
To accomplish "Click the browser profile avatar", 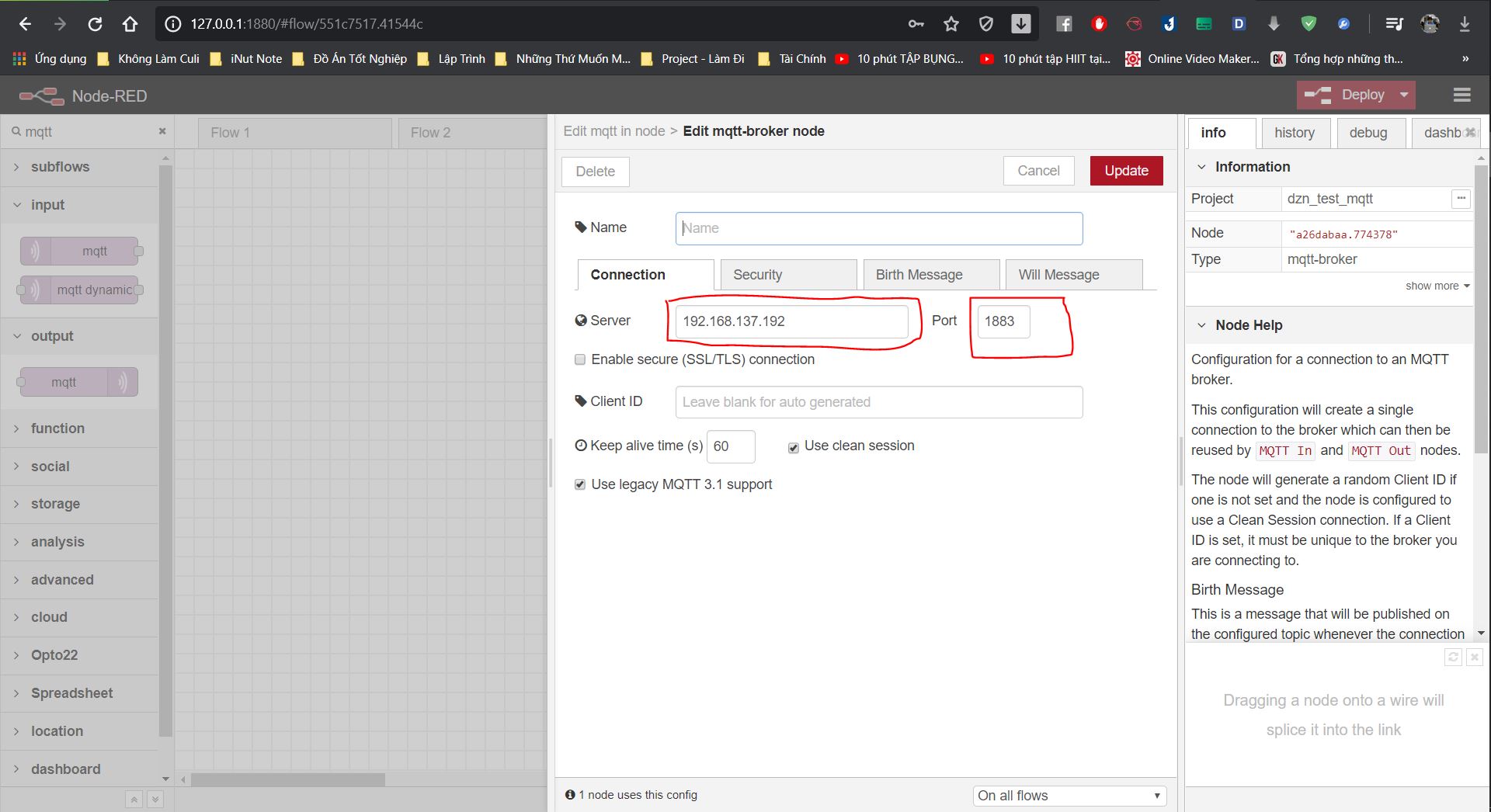I will 1430,24.
